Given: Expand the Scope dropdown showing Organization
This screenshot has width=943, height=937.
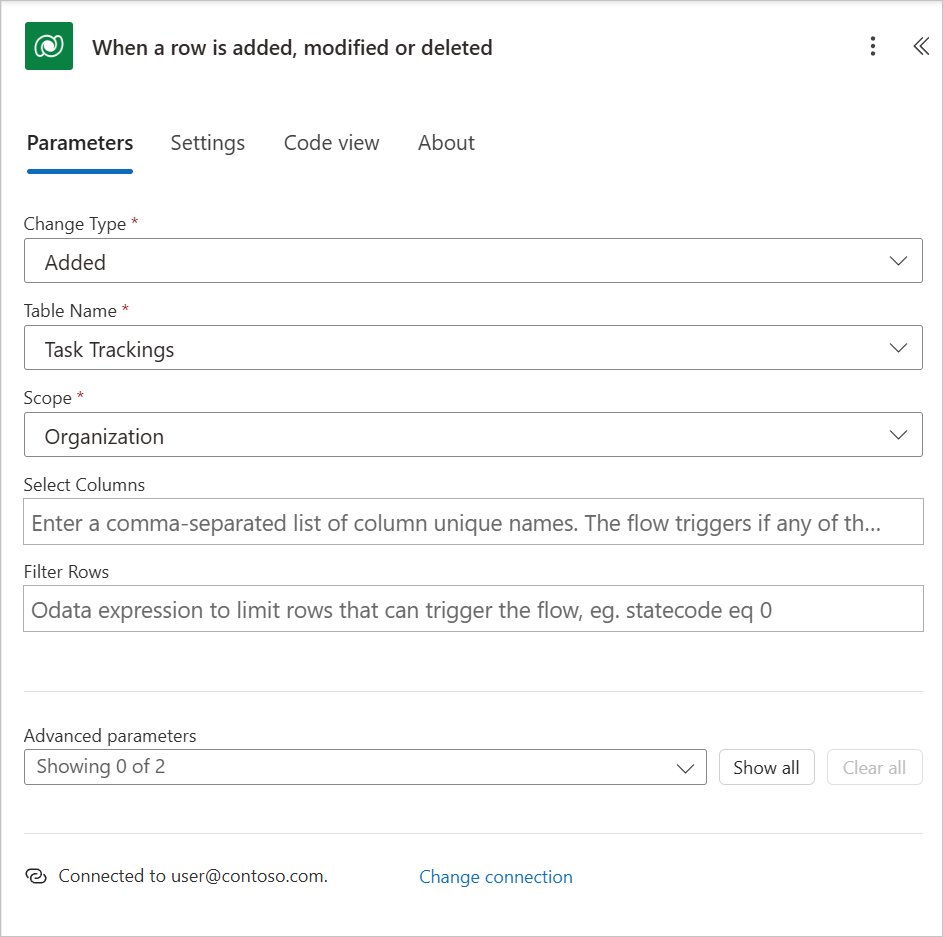Looking at the screenshot, I should [473, 435].
